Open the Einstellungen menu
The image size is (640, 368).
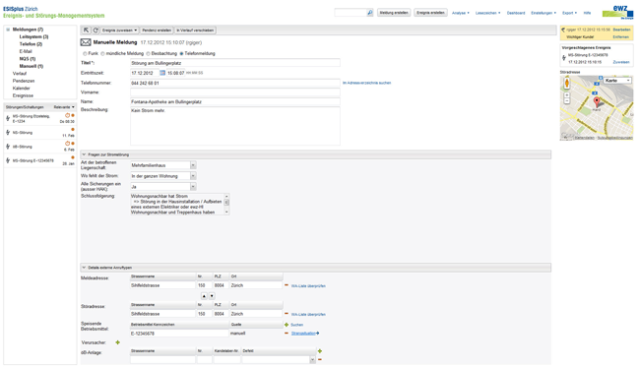543,13
